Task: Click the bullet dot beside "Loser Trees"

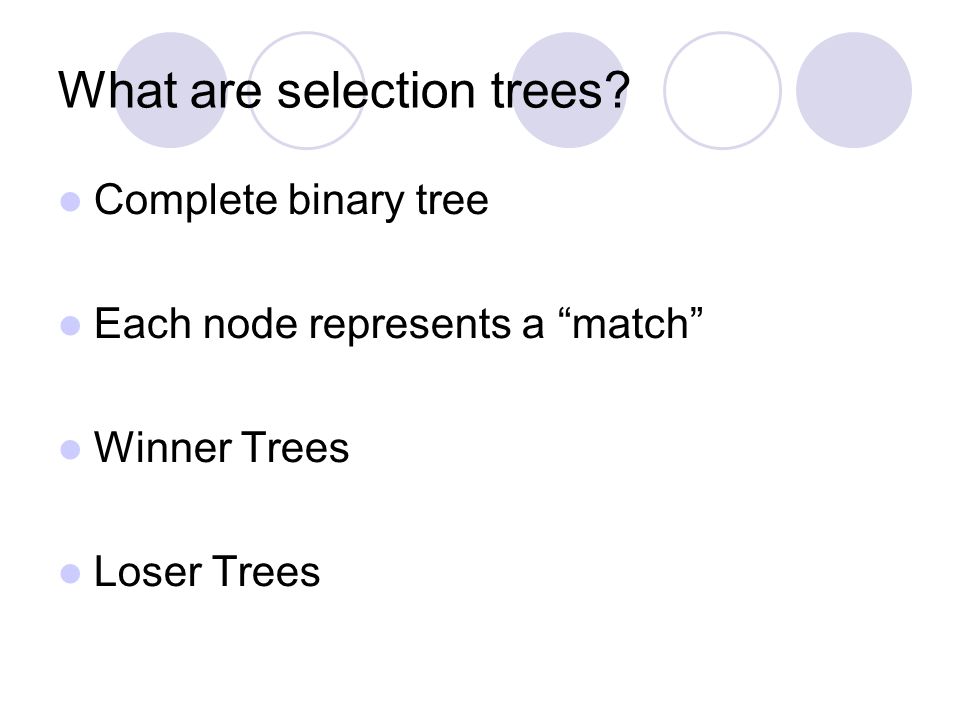Action: [x=70, y=574]
